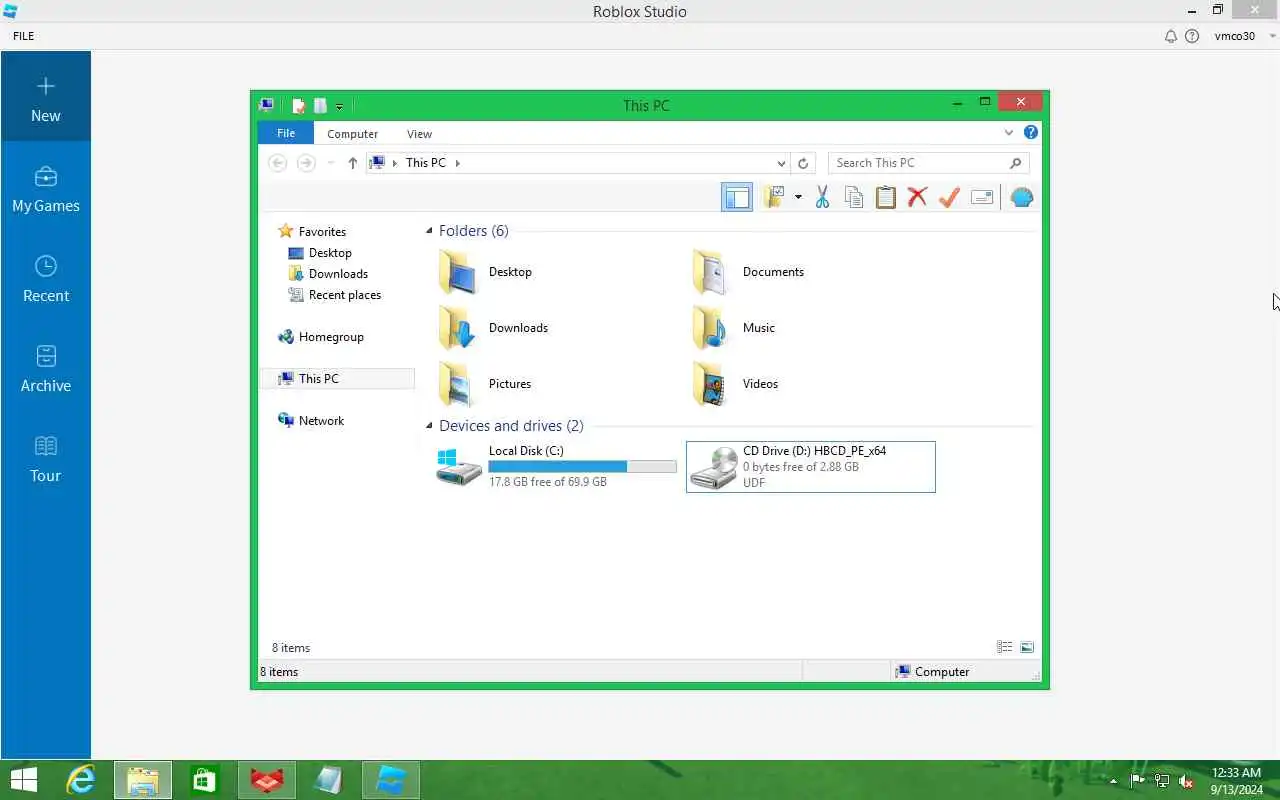
Task: Collapse the Devices and drives (2) group
Action: point(429,426)
